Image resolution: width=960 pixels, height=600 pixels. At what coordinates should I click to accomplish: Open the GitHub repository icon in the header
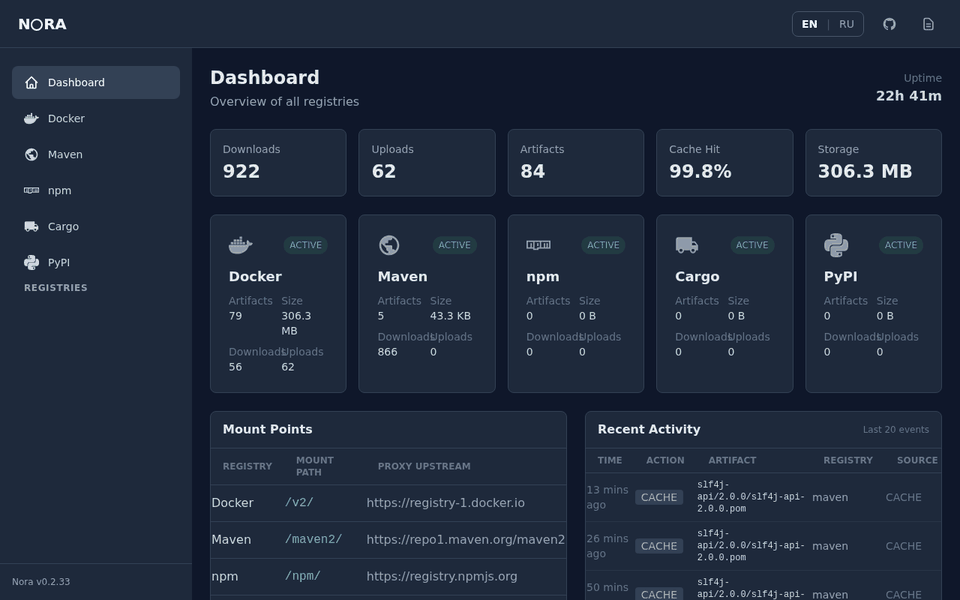point(889,23)
